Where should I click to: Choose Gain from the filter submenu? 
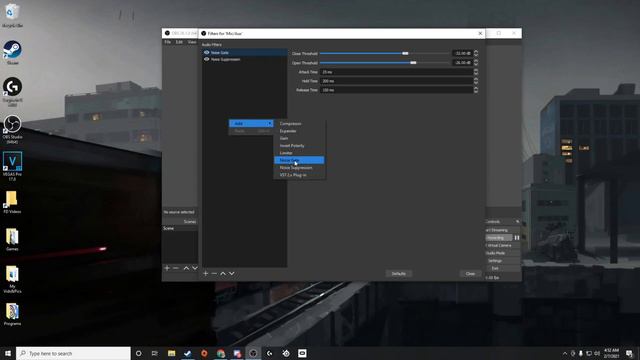click(x=299, y=138)
